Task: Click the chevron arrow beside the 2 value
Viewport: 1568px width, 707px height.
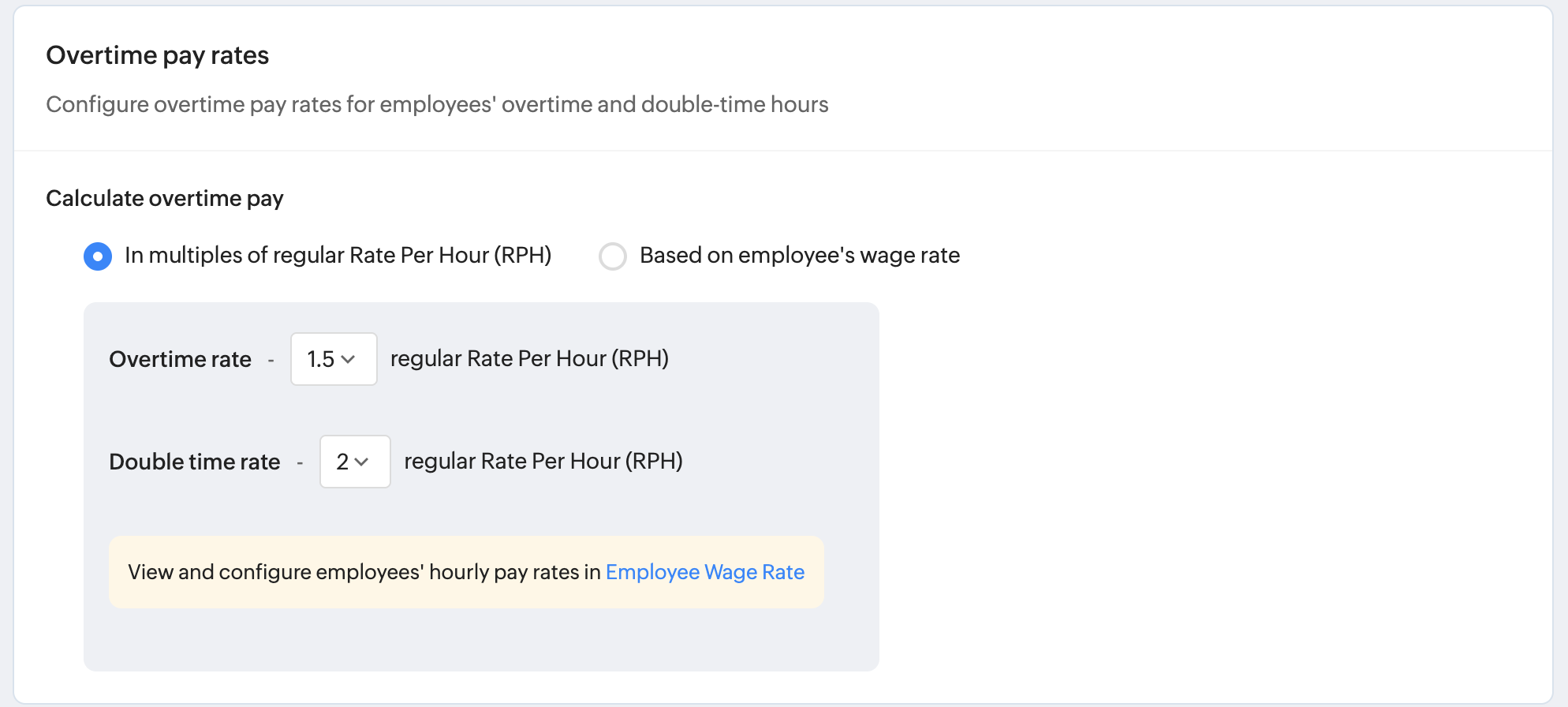Action: [x=362, y=462]
